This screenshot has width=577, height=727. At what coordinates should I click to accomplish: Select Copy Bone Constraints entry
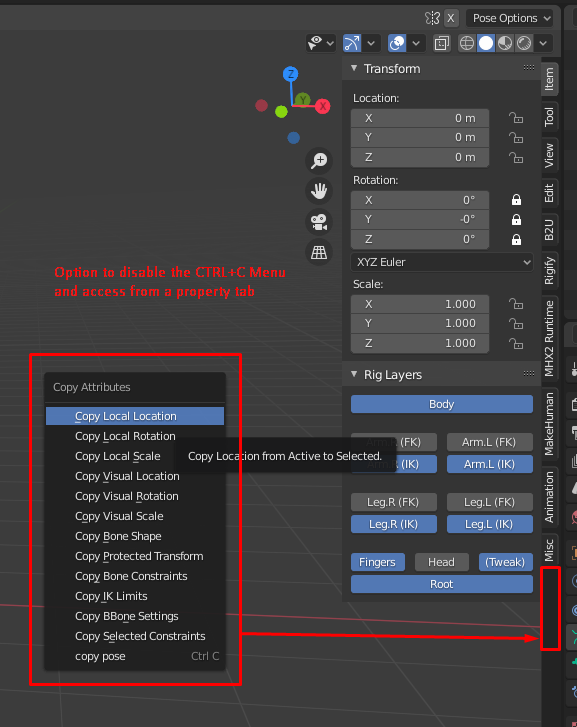(x=135, y=576)
